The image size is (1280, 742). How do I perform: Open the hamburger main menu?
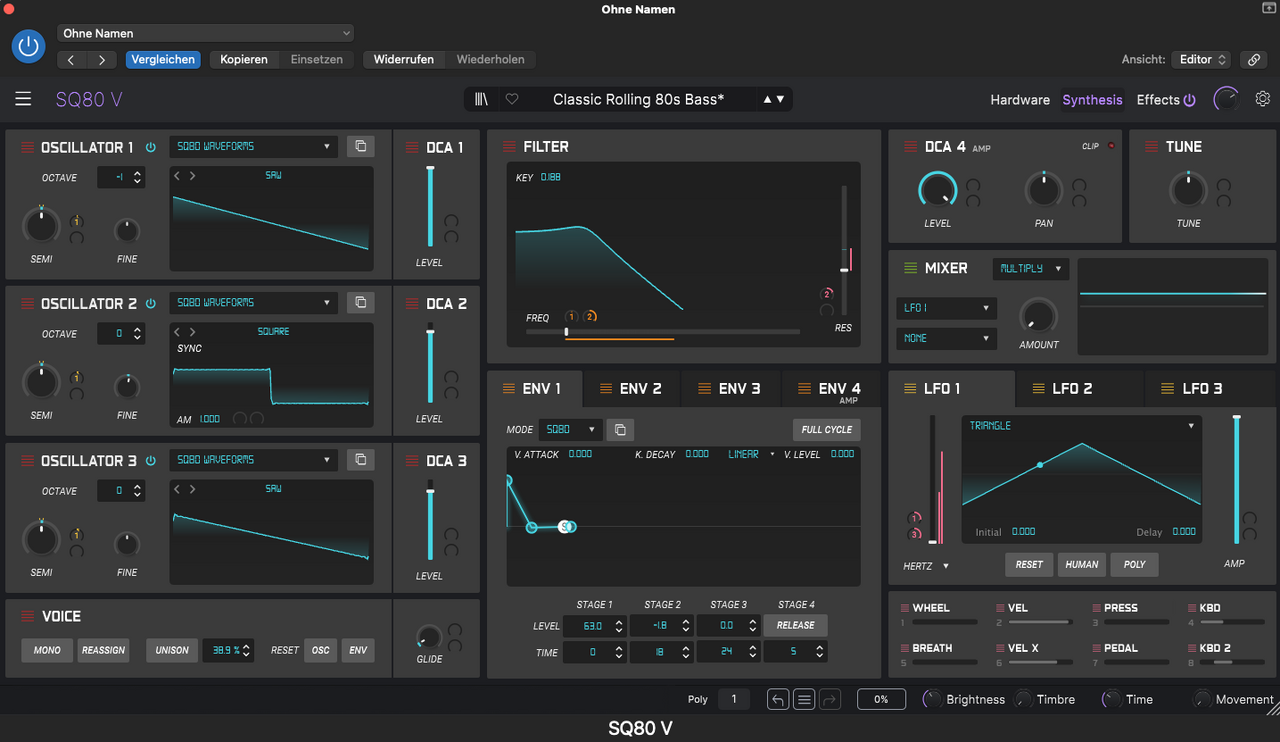click(x=23, y=99)
